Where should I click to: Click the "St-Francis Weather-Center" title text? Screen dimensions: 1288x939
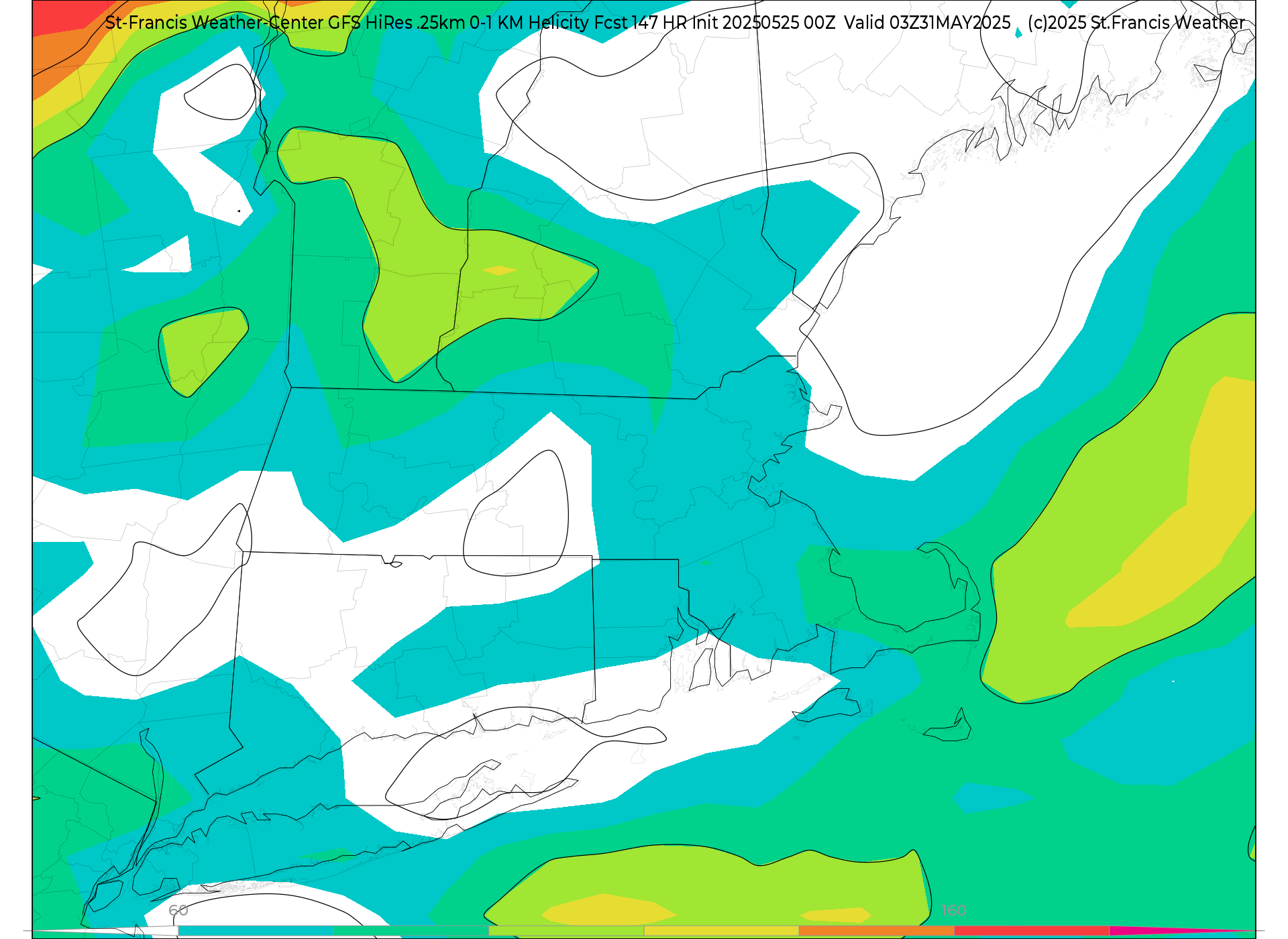(x=214, y=23)
